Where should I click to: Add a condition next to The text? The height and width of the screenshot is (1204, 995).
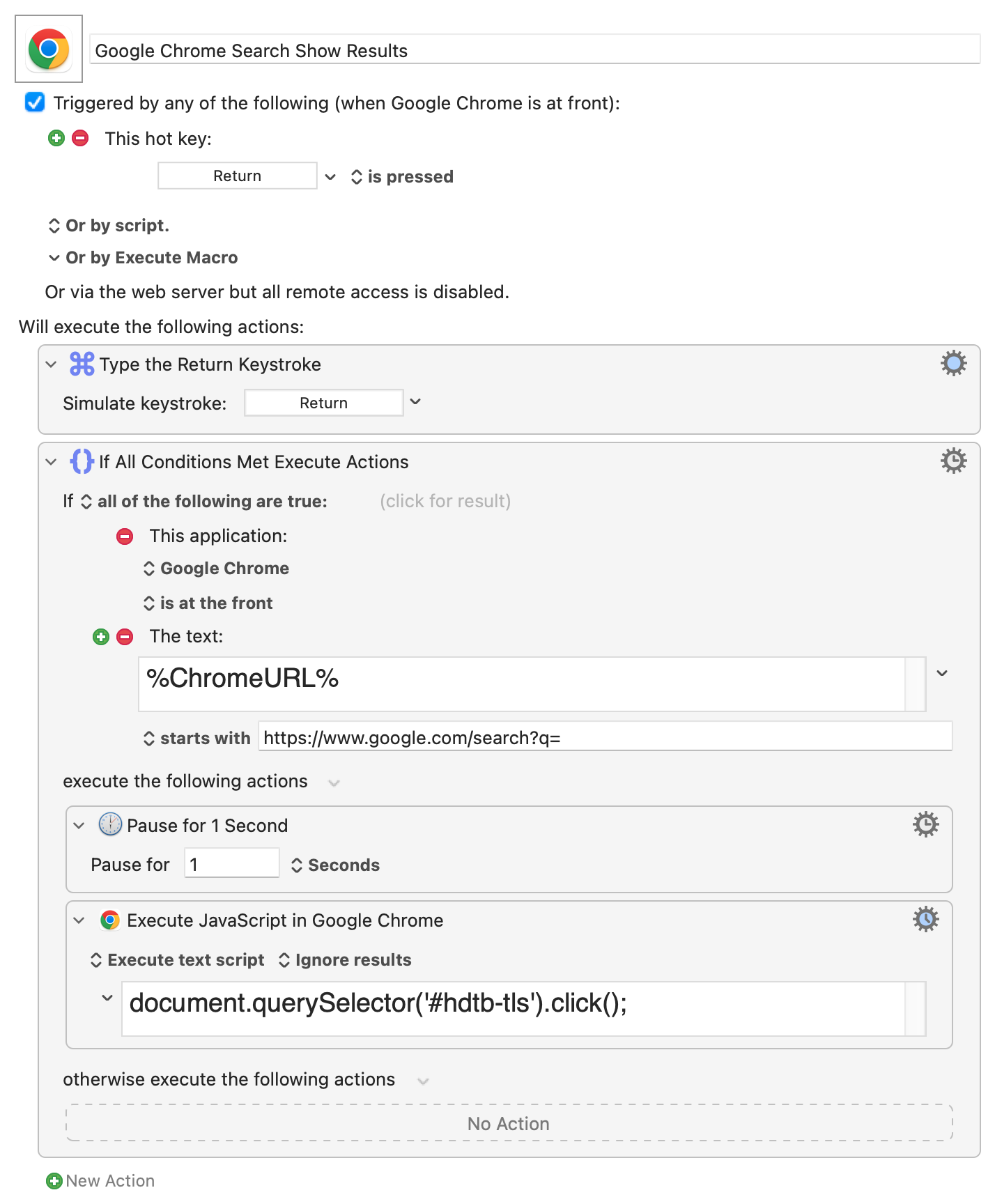click(x=101, y=636)
